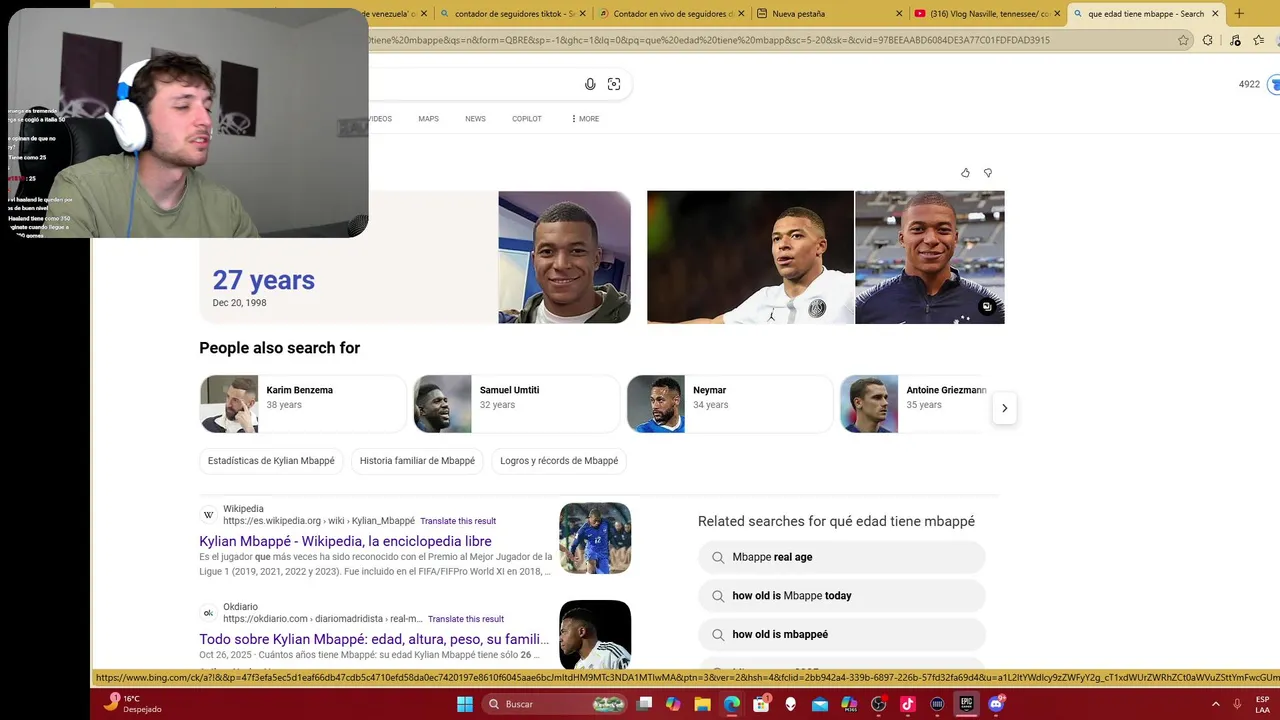This screenshot has width=1280, height=720.
Task: Open weather widget showing 16°C Despejado
Action: point(132,704)
